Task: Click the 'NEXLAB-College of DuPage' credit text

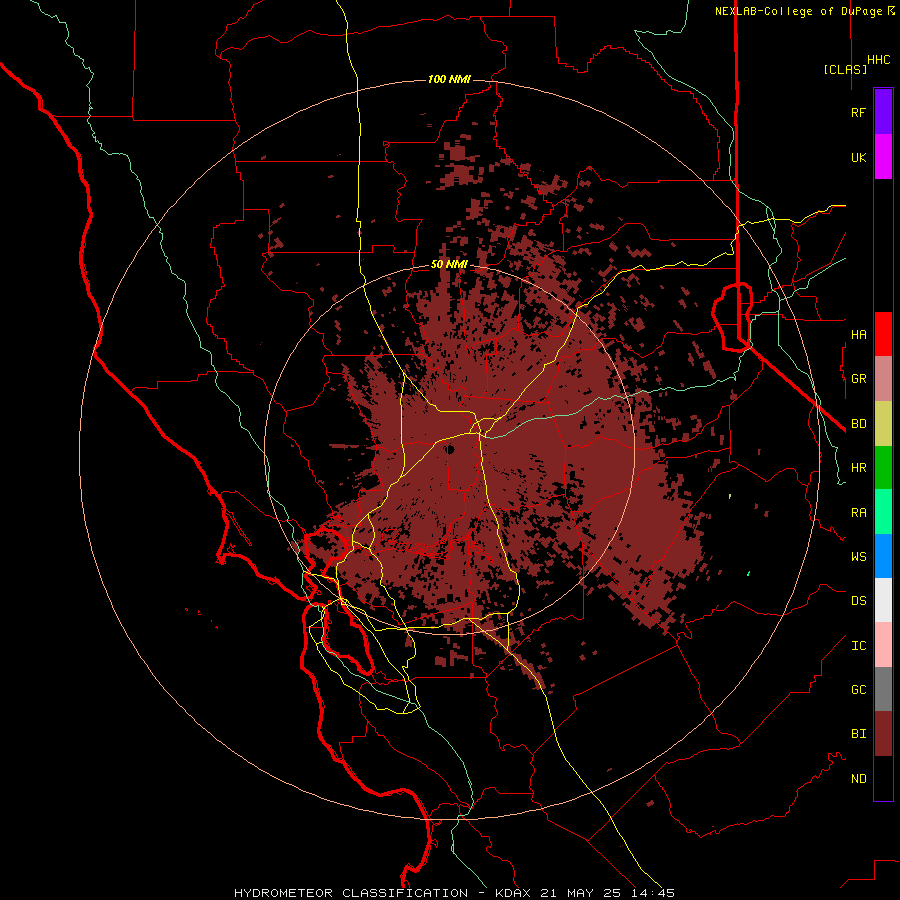Action: 798,11
